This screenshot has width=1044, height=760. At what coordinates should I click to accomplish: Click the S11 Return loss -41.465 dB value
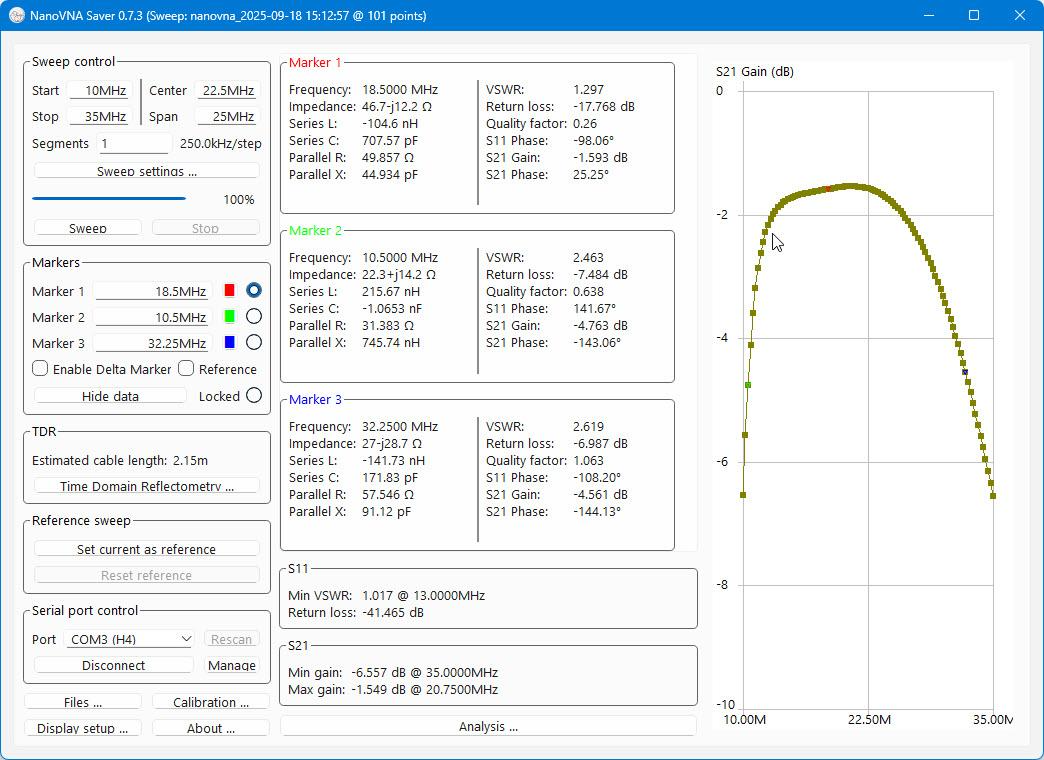392,612
